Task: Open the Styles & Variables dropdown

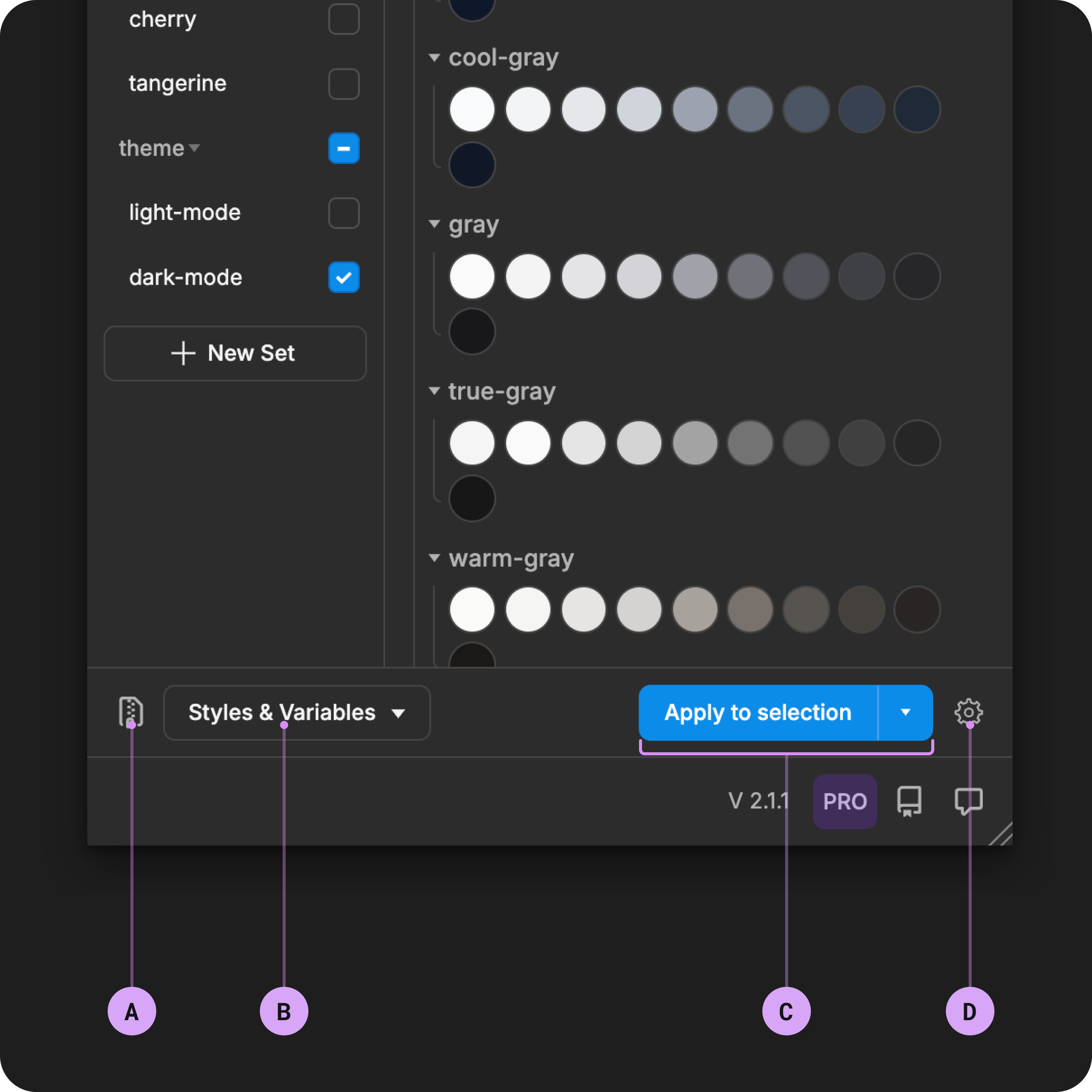Action: point(297,712)
